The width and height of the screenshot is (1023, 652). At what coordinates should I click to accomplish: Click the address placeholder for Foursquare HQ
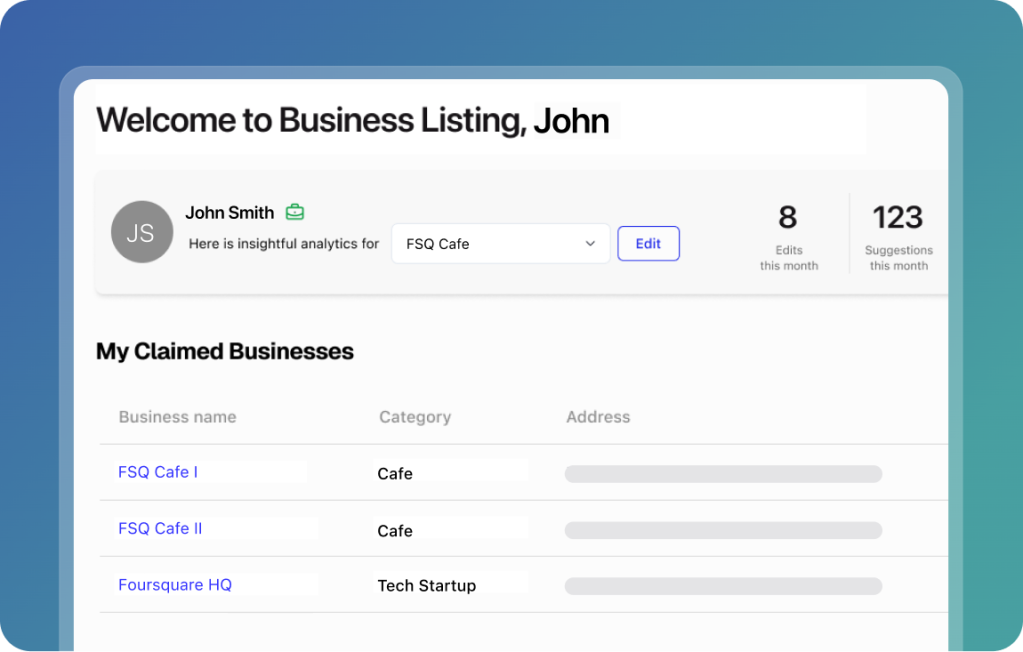[x=723, y=586]
